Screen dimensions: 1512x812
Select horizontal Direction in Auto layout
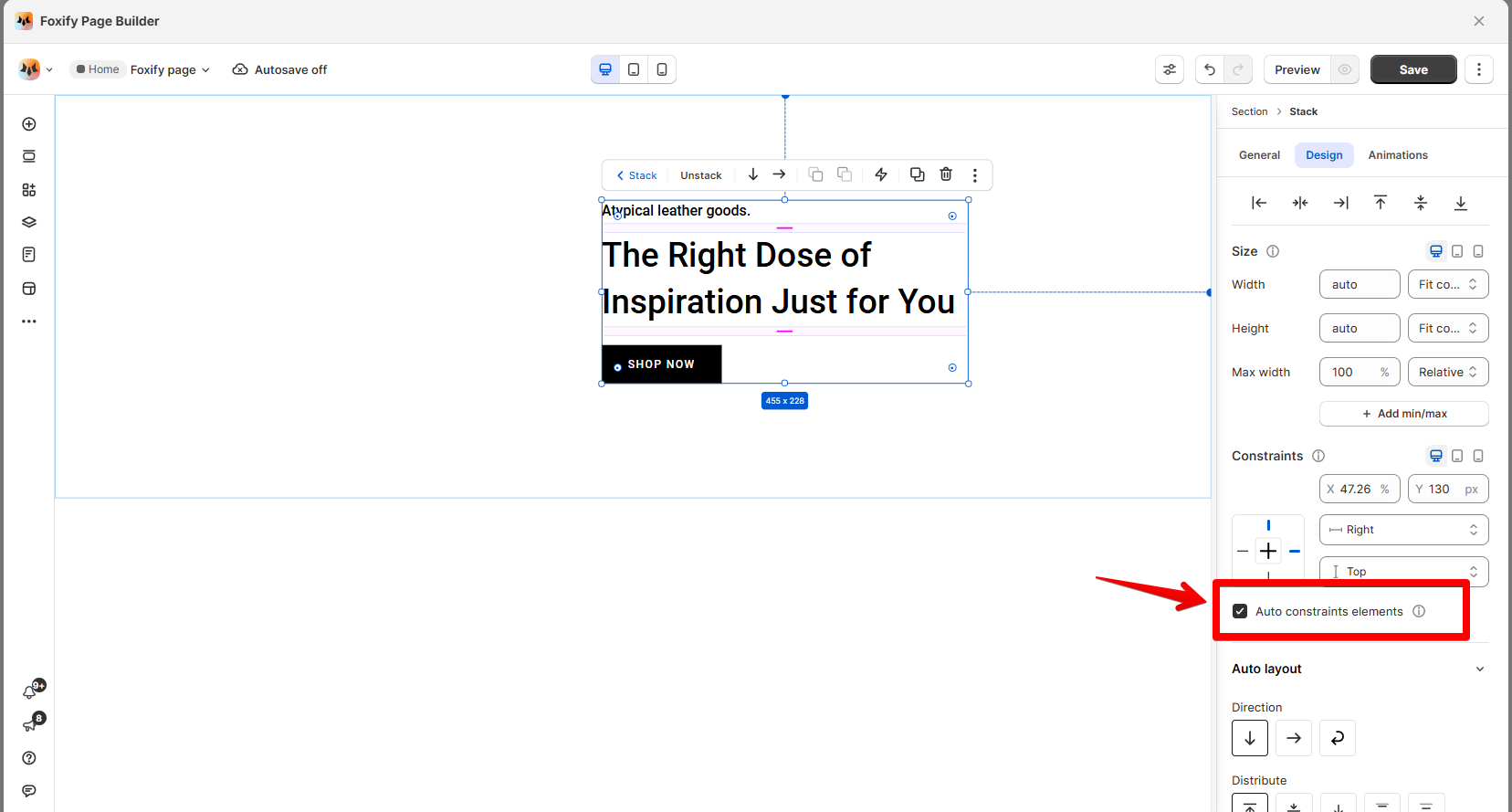pyautogui.click(x=1294, y=738)
